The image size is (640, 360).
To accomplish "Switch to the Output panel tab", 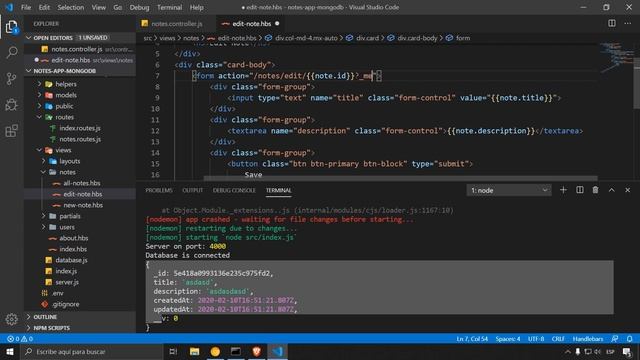I will (192, 190).
